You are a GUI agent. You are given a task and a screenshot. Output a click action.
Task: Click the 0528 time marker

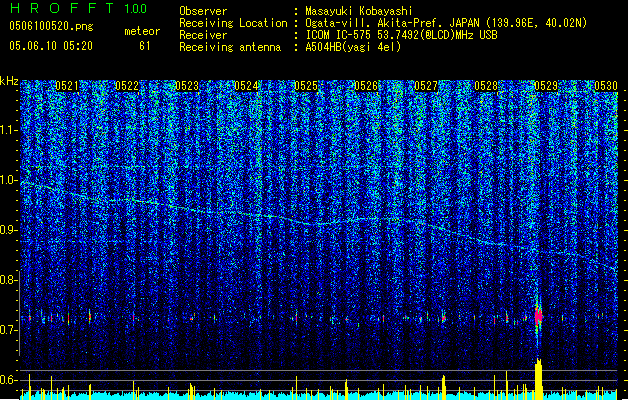(x=486, y=86)
